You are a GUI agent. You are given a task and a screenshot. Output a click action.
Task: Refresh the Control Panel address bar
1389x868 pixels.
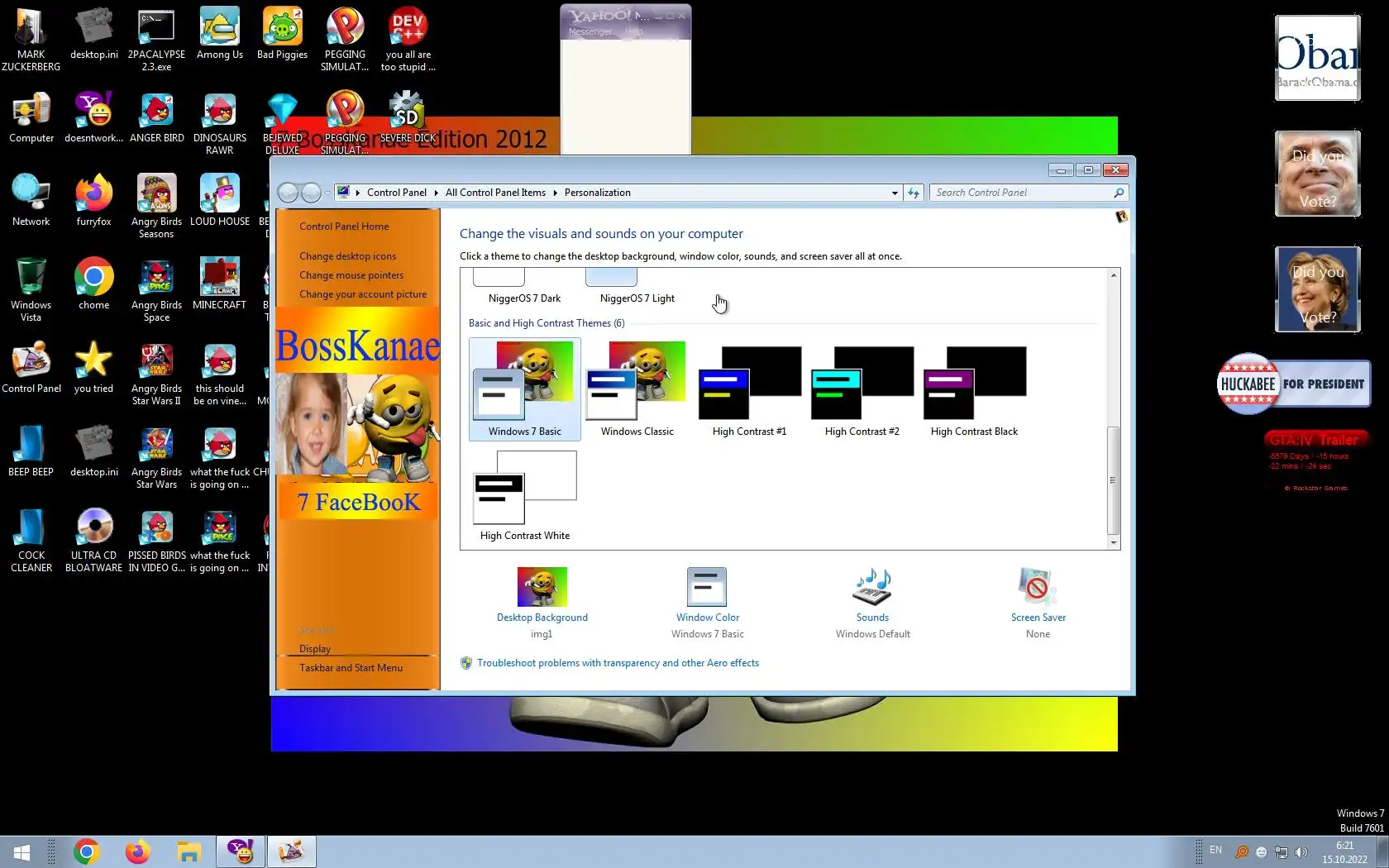[913, 193]
